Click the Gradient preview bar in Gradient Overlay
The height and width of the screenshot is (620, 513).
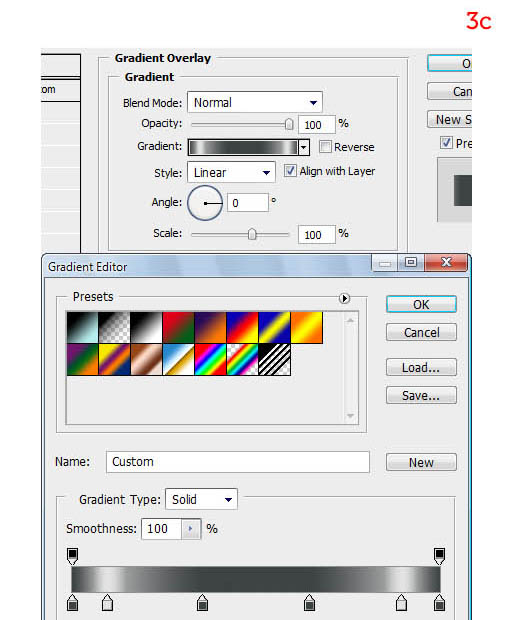(243, 147)
